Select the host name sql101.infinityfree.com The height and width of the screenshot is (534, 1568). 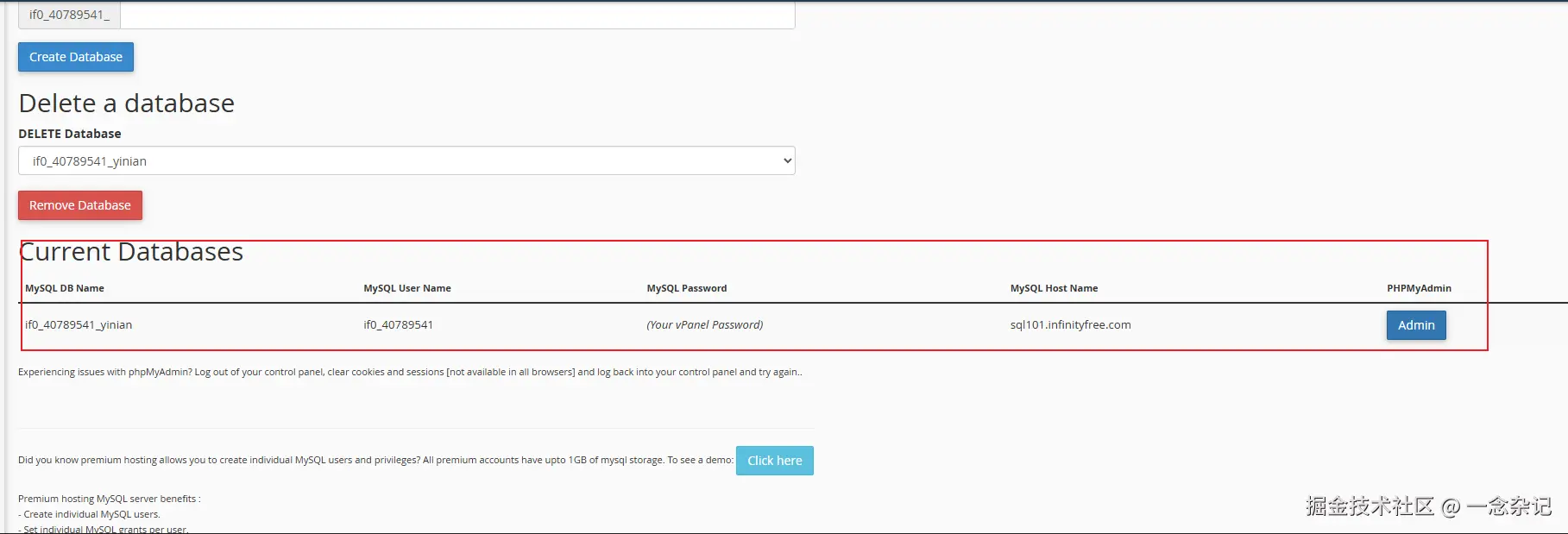click(1070, 325)
